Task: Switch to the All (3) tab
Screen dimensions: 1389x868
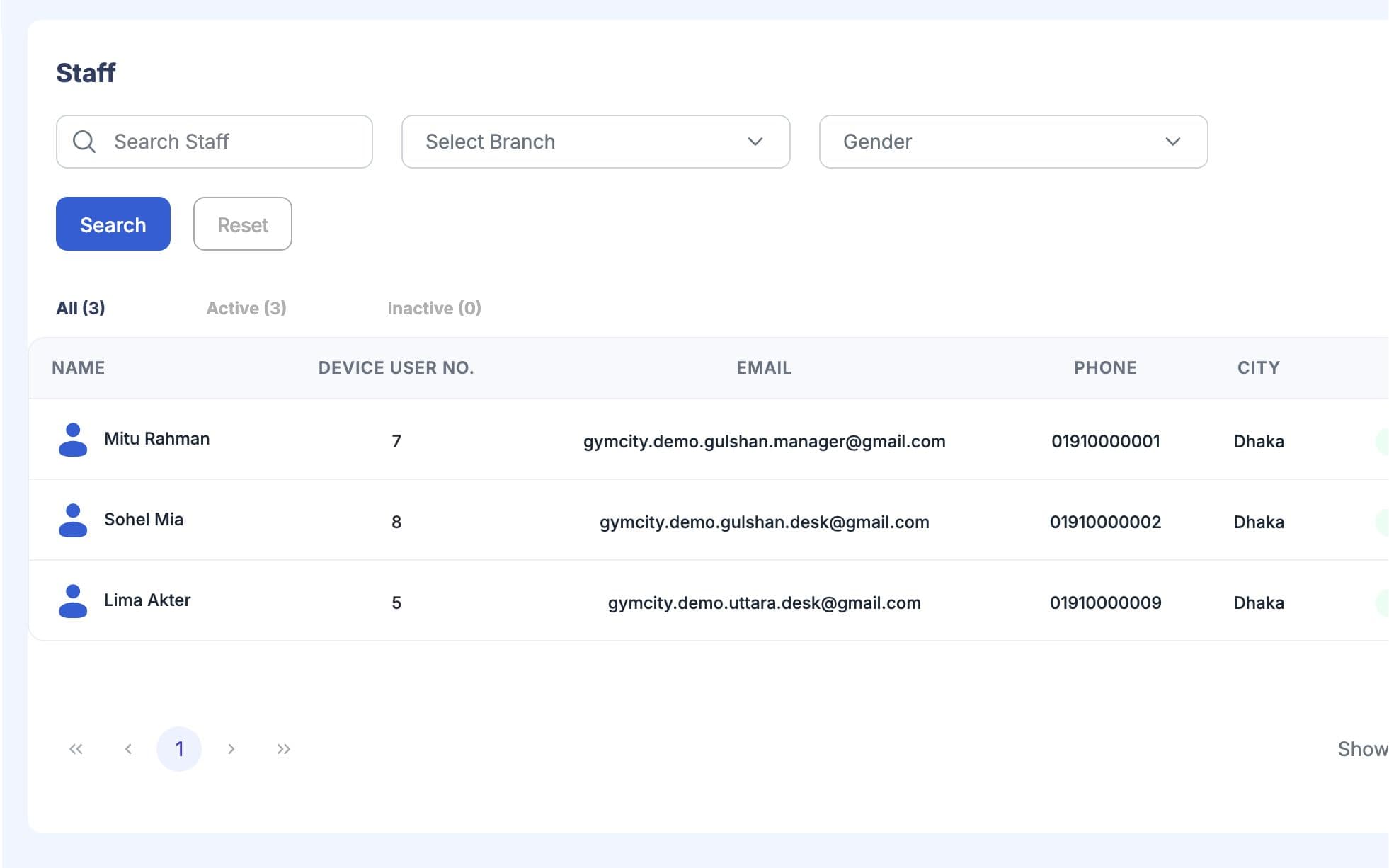Action: [81, 308]
